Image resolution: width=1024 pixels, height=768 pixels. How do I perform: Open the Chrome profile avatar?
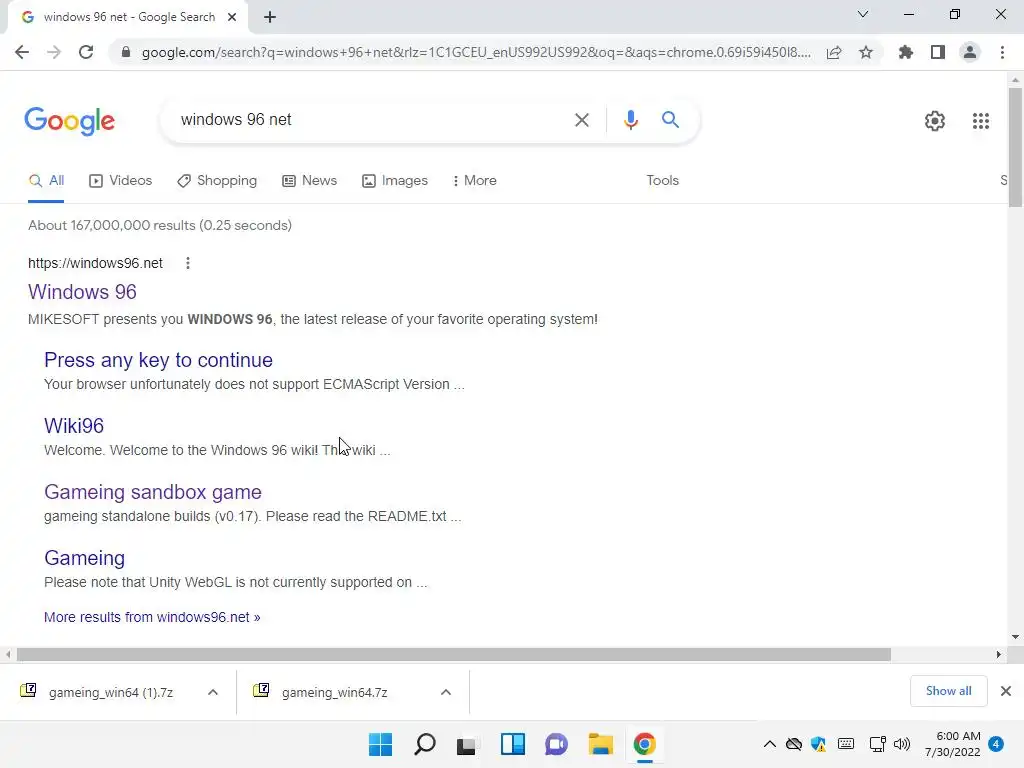pos(970,52)
